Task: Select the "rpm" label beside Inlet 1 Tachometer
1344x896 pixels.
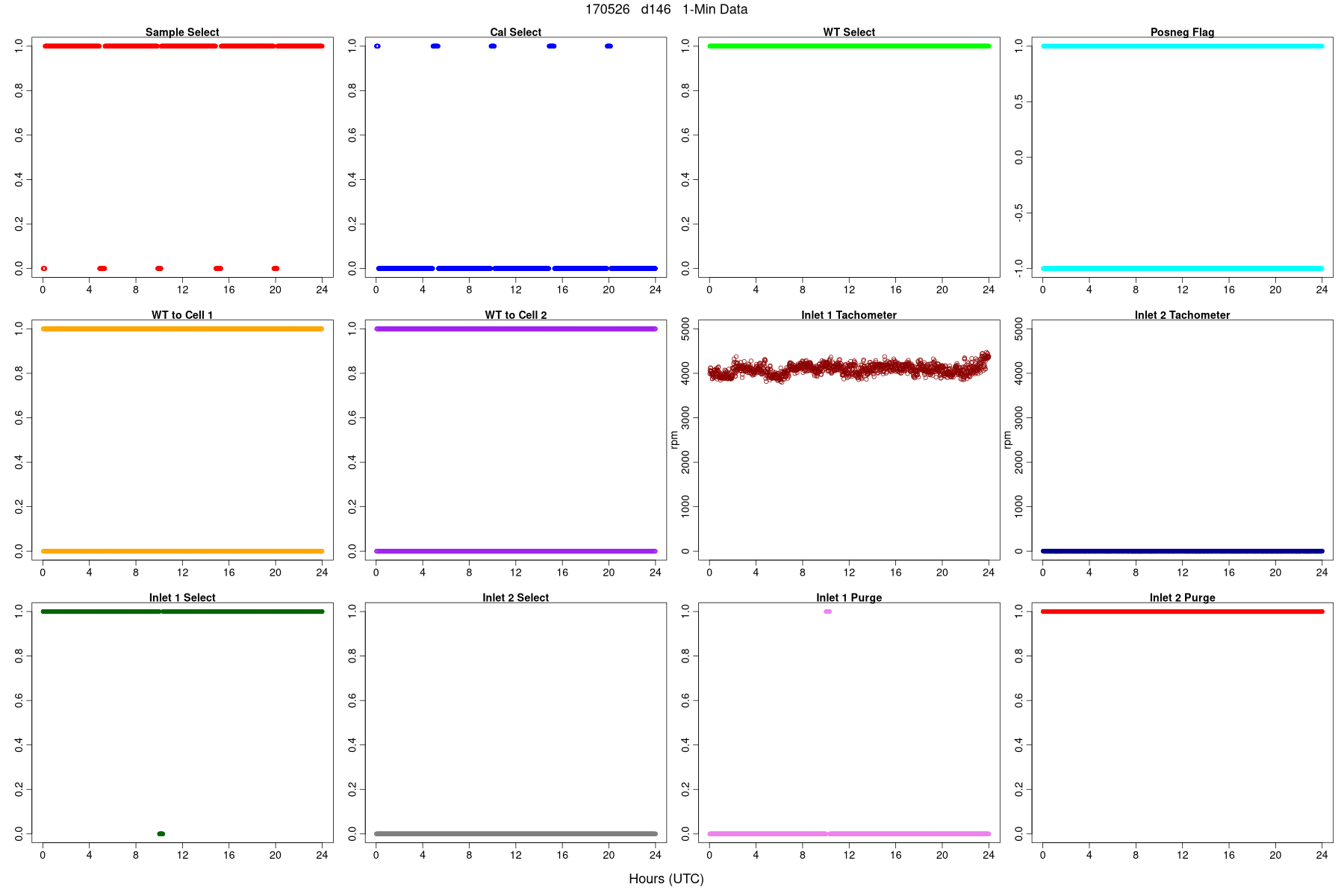Action: [x=674, y=440]
